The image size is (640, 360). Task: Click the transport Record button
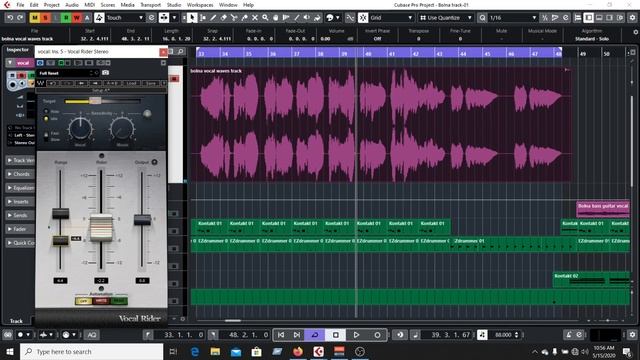pyautogui.click(x=378, y=335)
